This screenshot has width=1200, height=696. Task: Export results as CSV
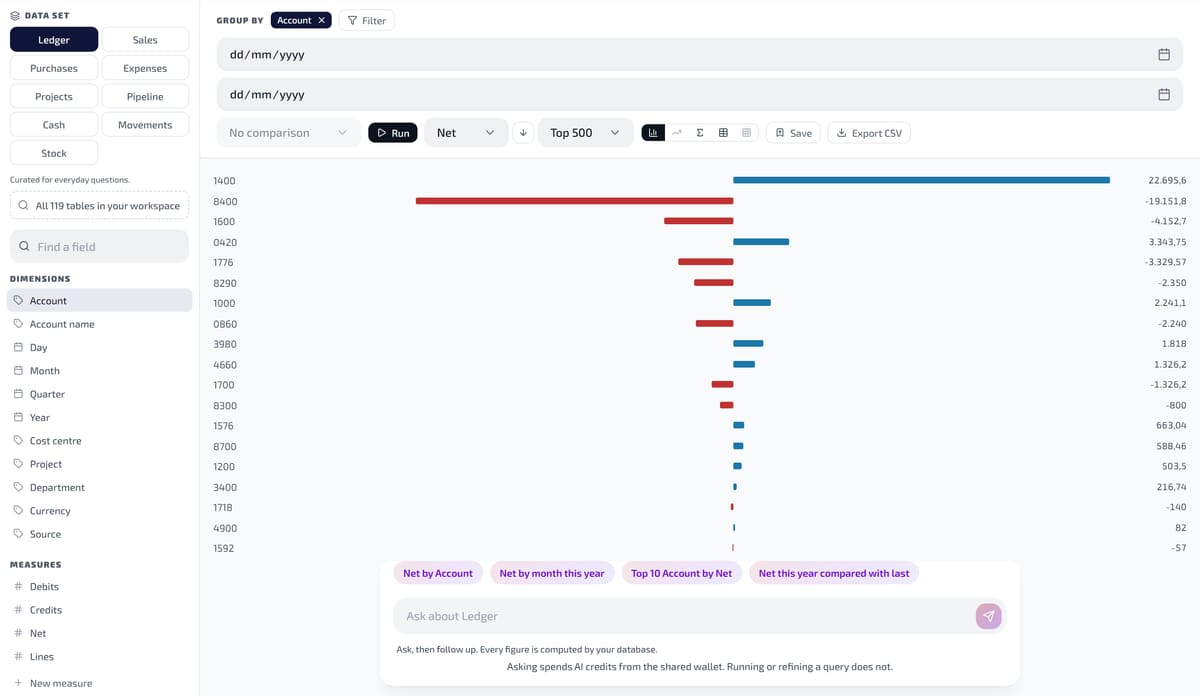[x=869, y=132]
